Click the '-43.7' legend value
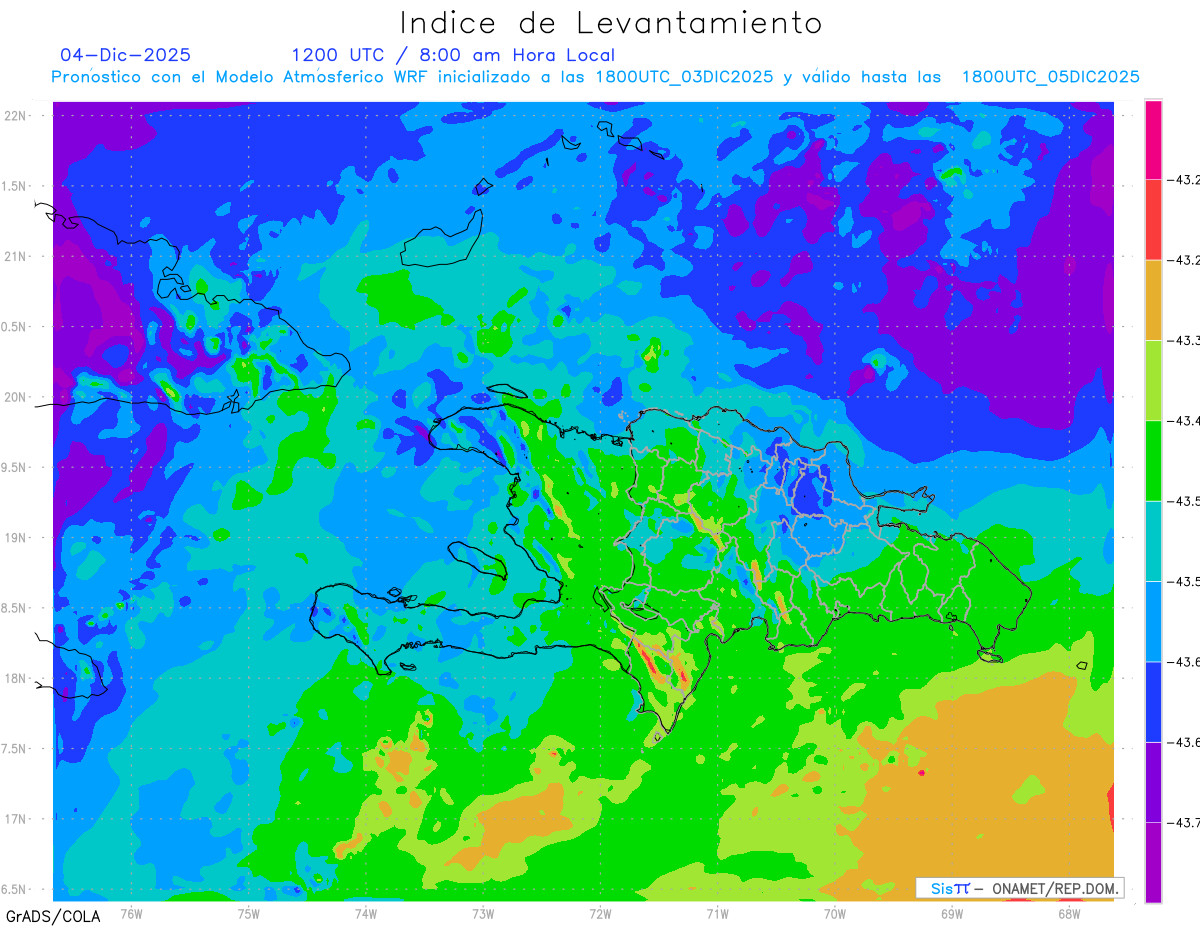 (1185, 822)
